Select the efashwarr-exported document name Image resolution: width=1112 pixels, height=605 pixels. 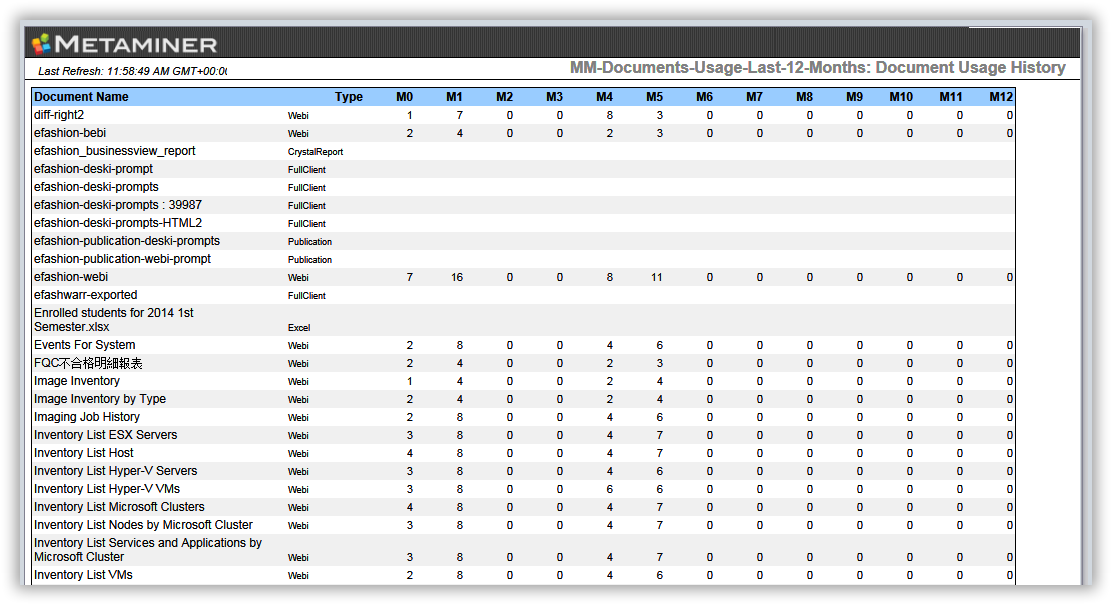point(85,295)
